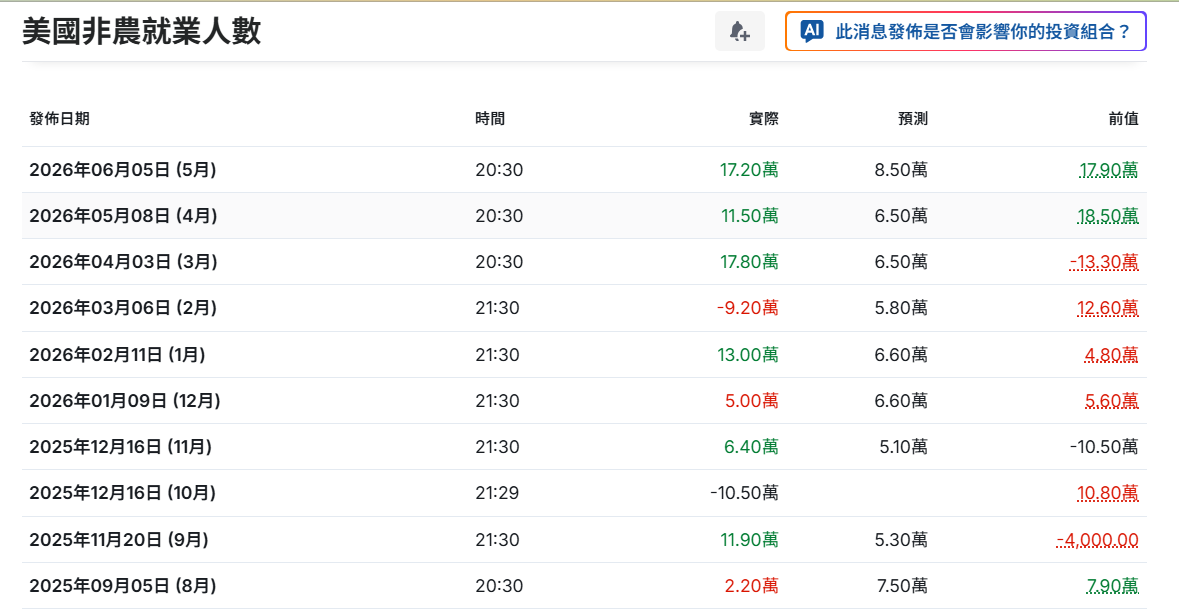Click the 美國非農就業人數 title

141,32
